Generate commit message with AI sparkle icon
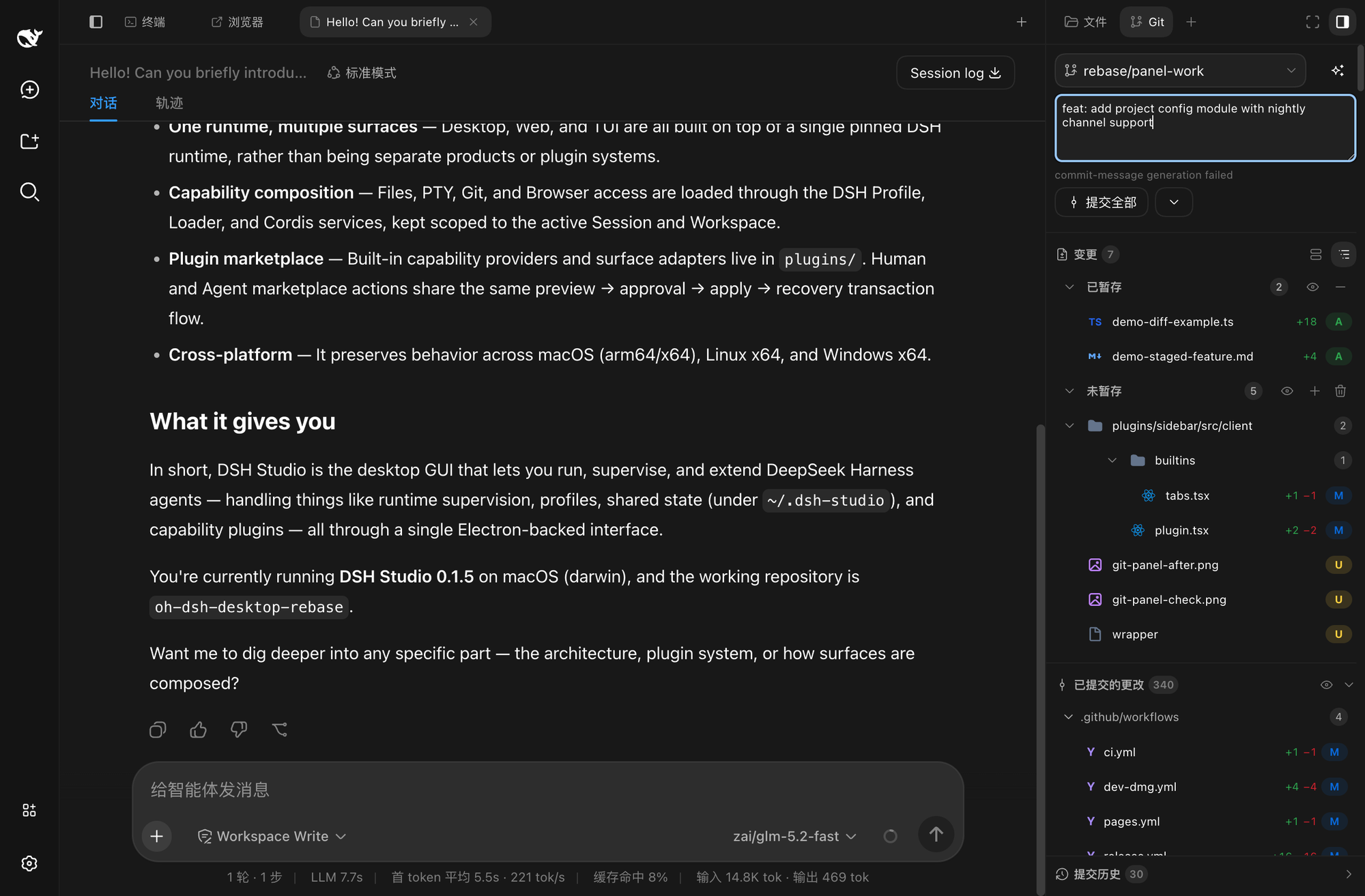This screenshot has width=1365, height=896. pyautogui.click(x=1338, y=70)
